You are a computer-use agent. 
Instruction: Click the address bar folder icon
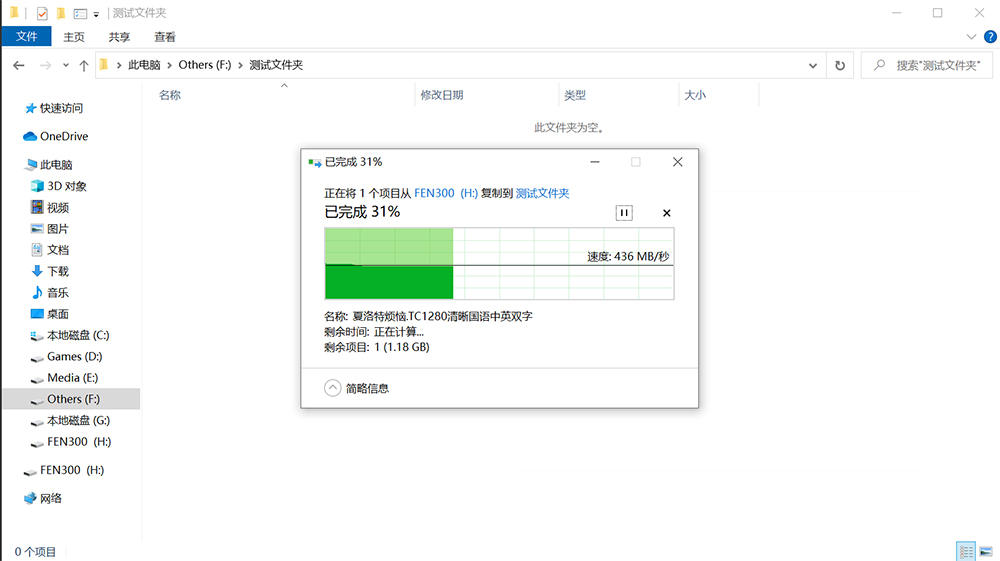pos(104,64)
